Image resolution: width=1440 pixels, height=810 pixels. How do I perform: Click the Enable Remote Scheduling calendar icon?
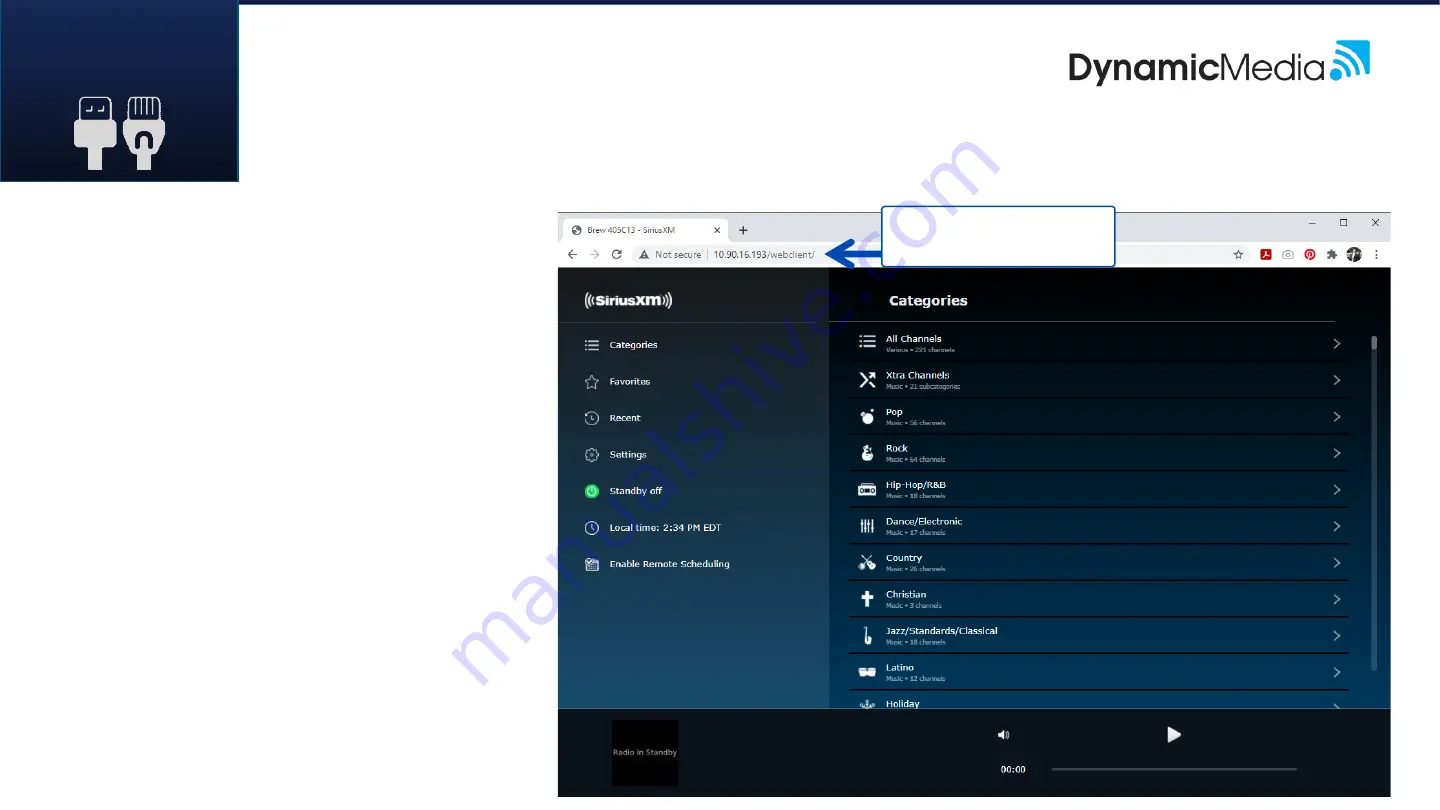(591, 564)
